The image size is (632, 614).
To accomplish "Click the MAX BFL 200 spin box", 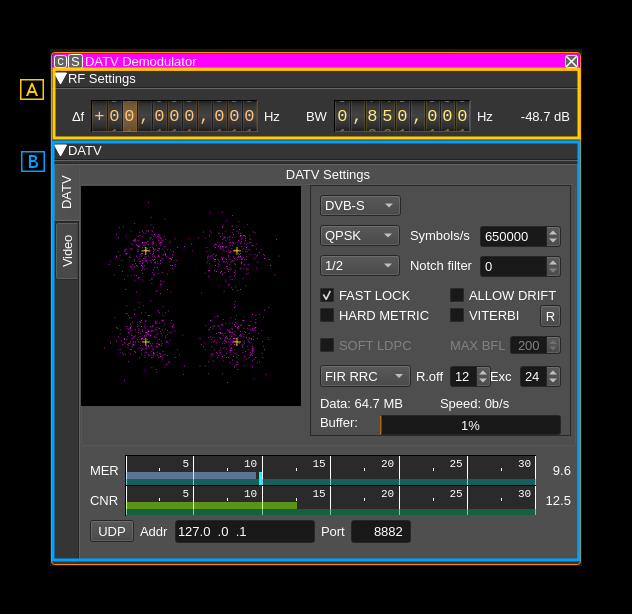I will 535,346.
